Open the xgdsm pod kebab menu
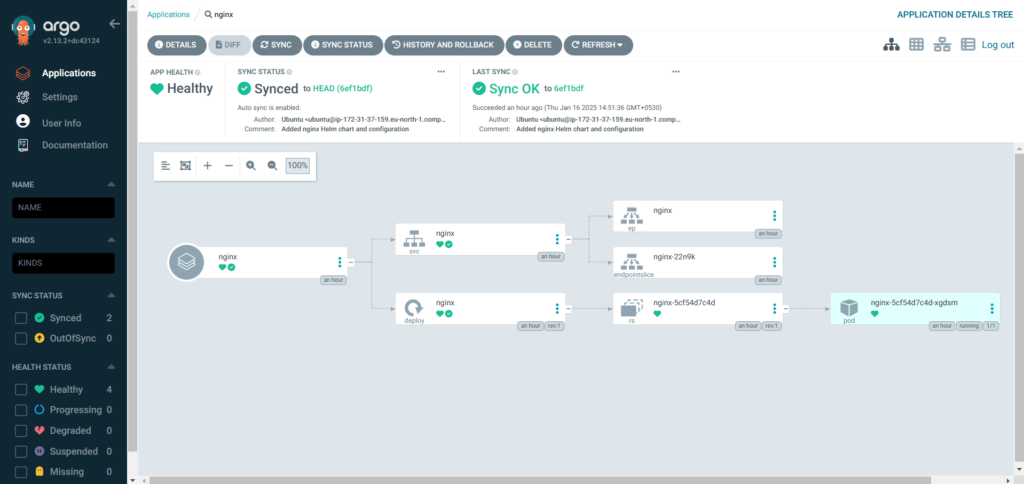This screenshot has width=1024, height=484. [x=992, y=308]
